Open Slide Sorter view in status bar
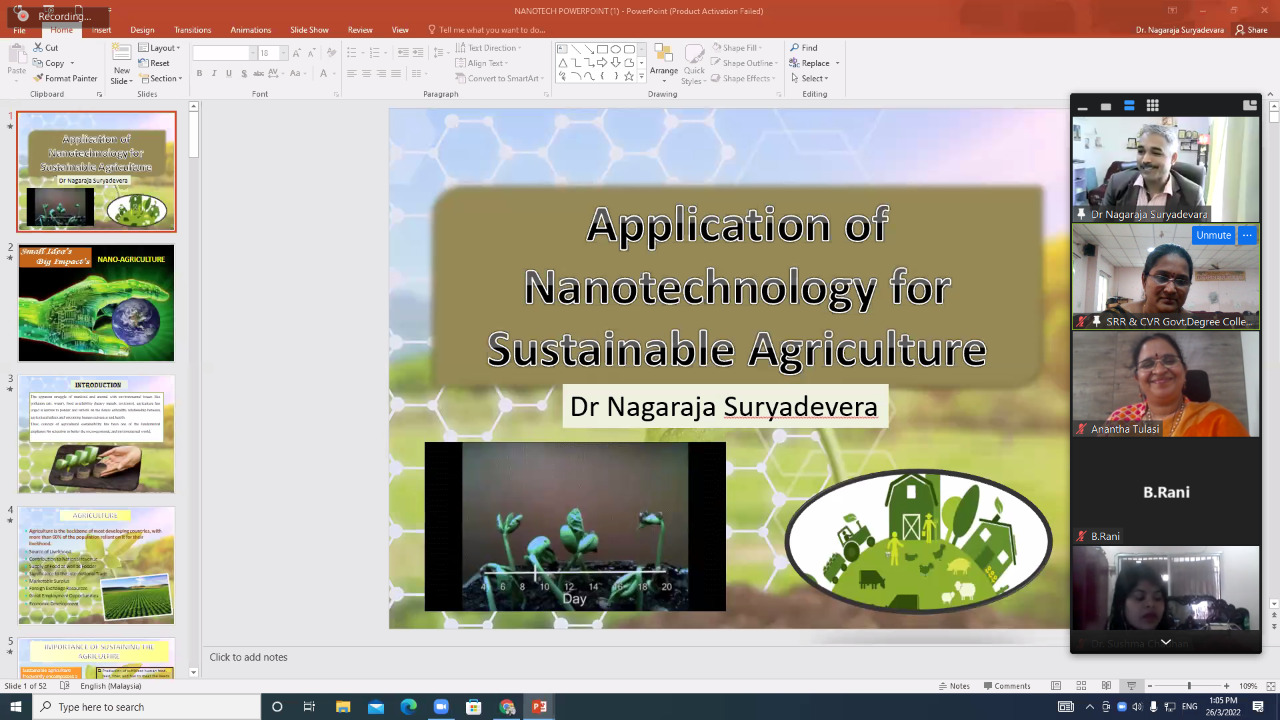 point(1081,686)
